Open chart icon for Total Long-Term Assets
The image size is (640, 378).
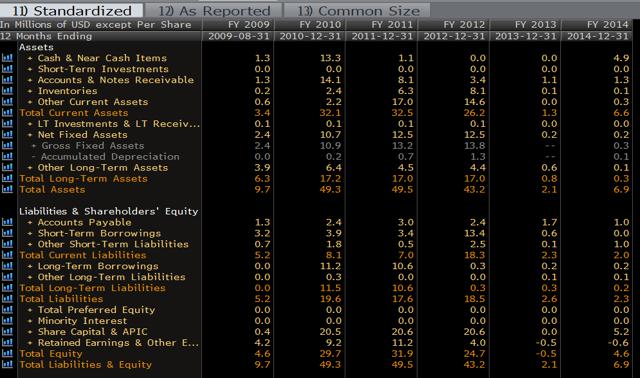point(7,178)
